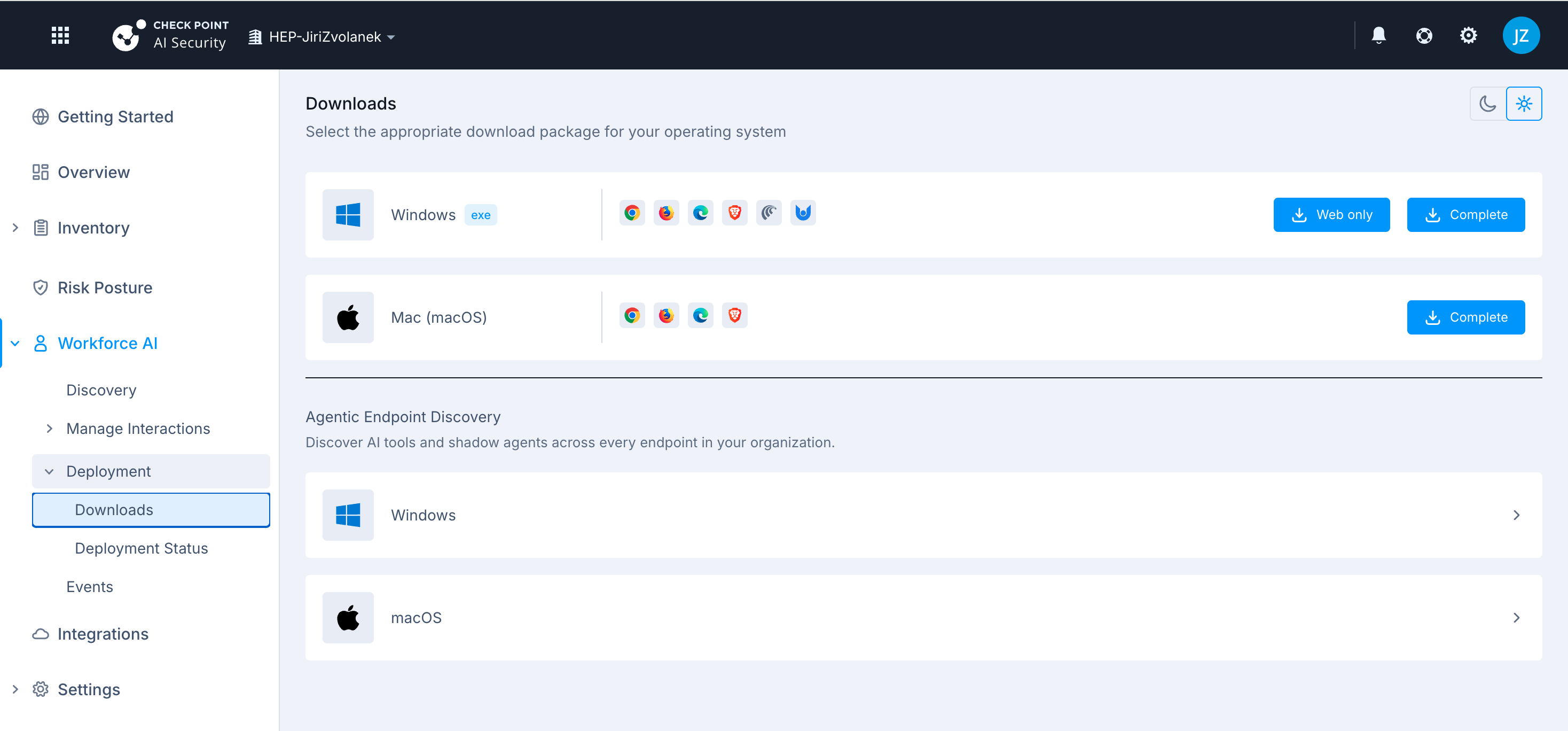
Task: Open the Settings sidebar item
Action: 89,689
